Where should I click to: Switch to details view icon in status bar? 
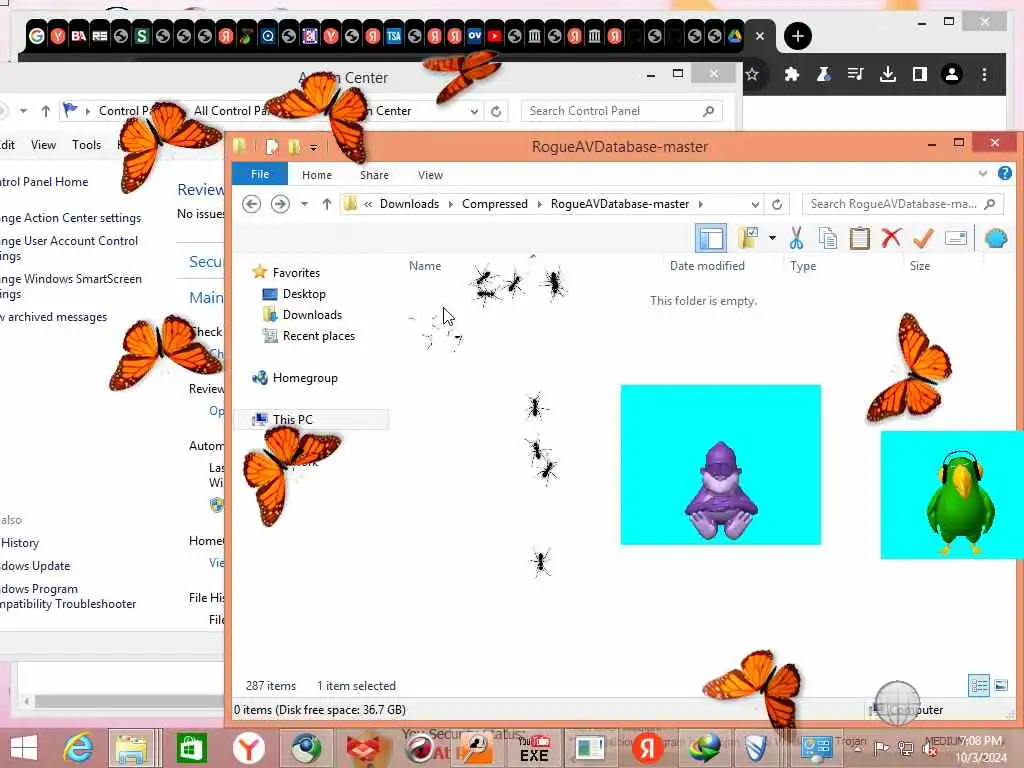(978, 685)
